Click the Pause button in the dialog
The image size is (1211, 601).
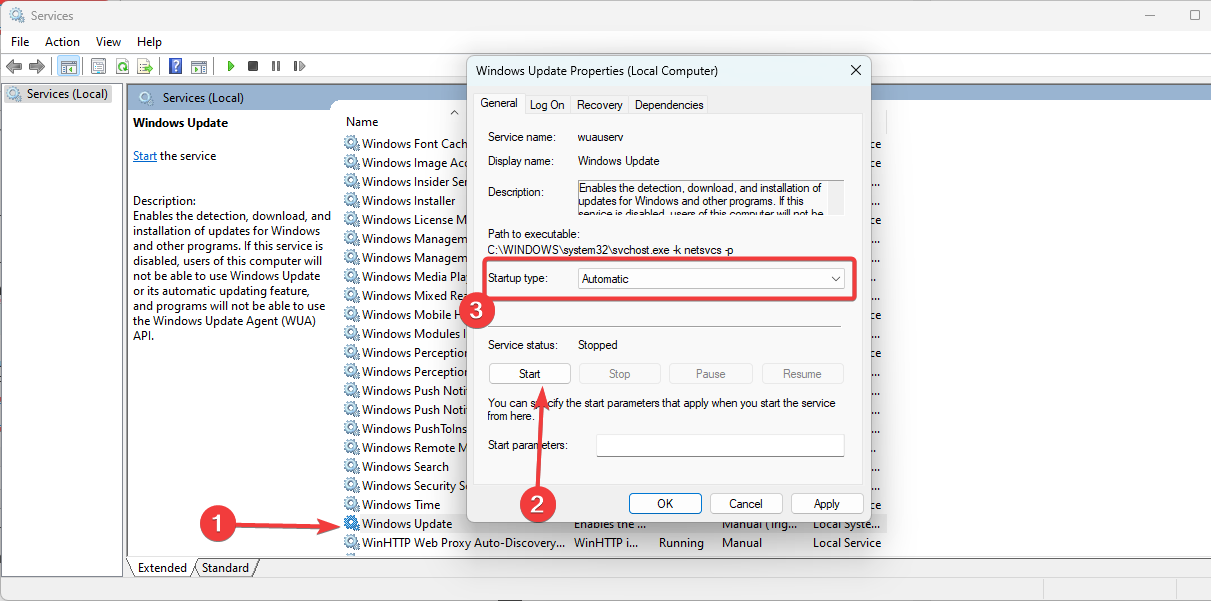pyautogui.click(x=711, y=374)
